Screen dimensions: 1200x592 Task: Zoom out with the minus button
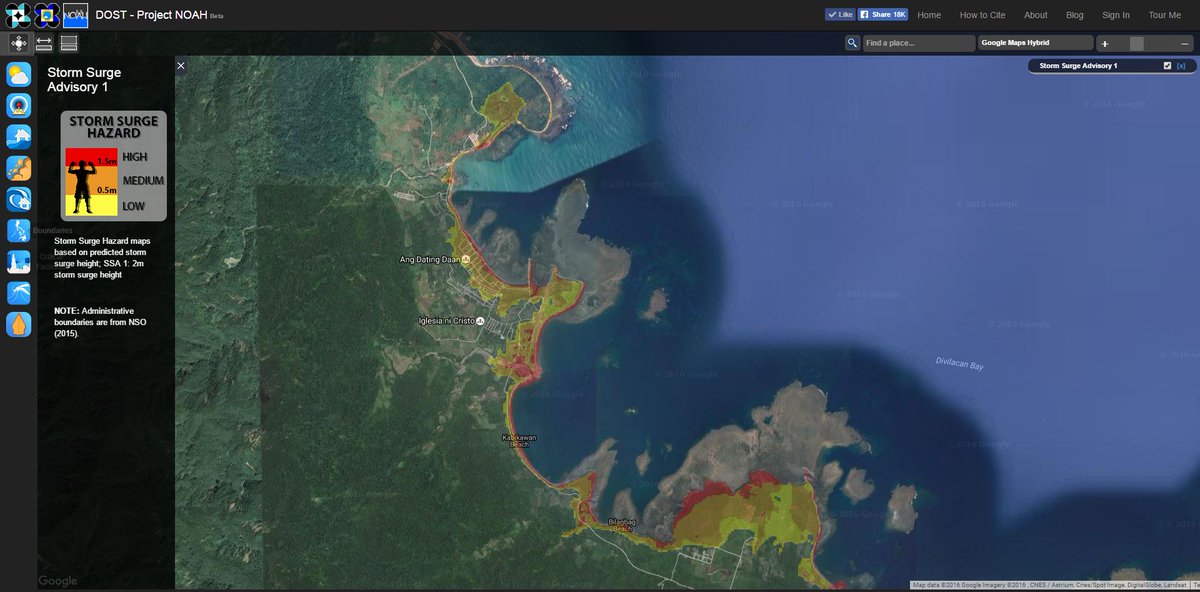(x=1184, y=44)
